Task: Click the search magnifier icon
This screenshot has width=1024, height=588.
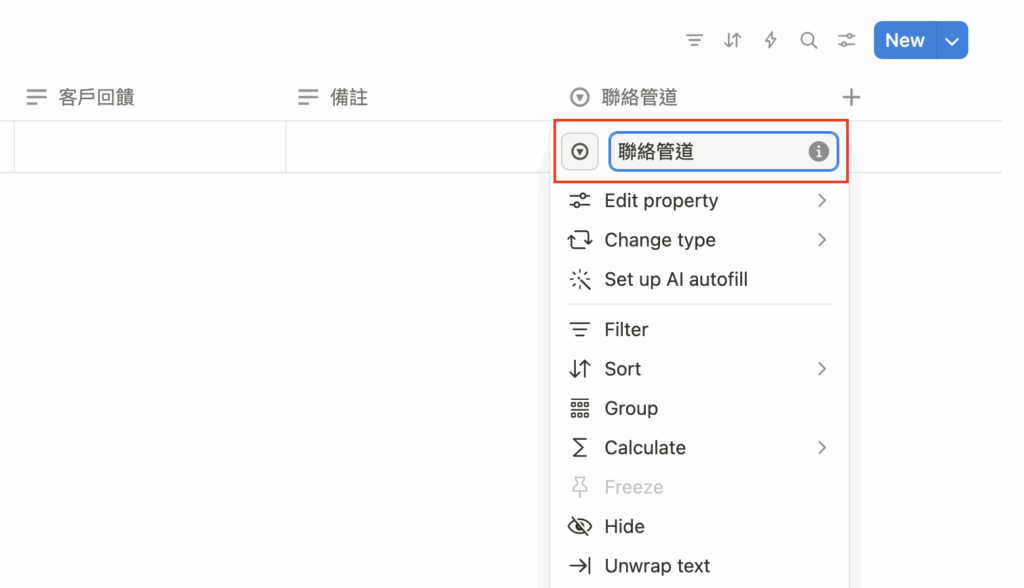Action: pyautogui.click(x=809, y=41)
